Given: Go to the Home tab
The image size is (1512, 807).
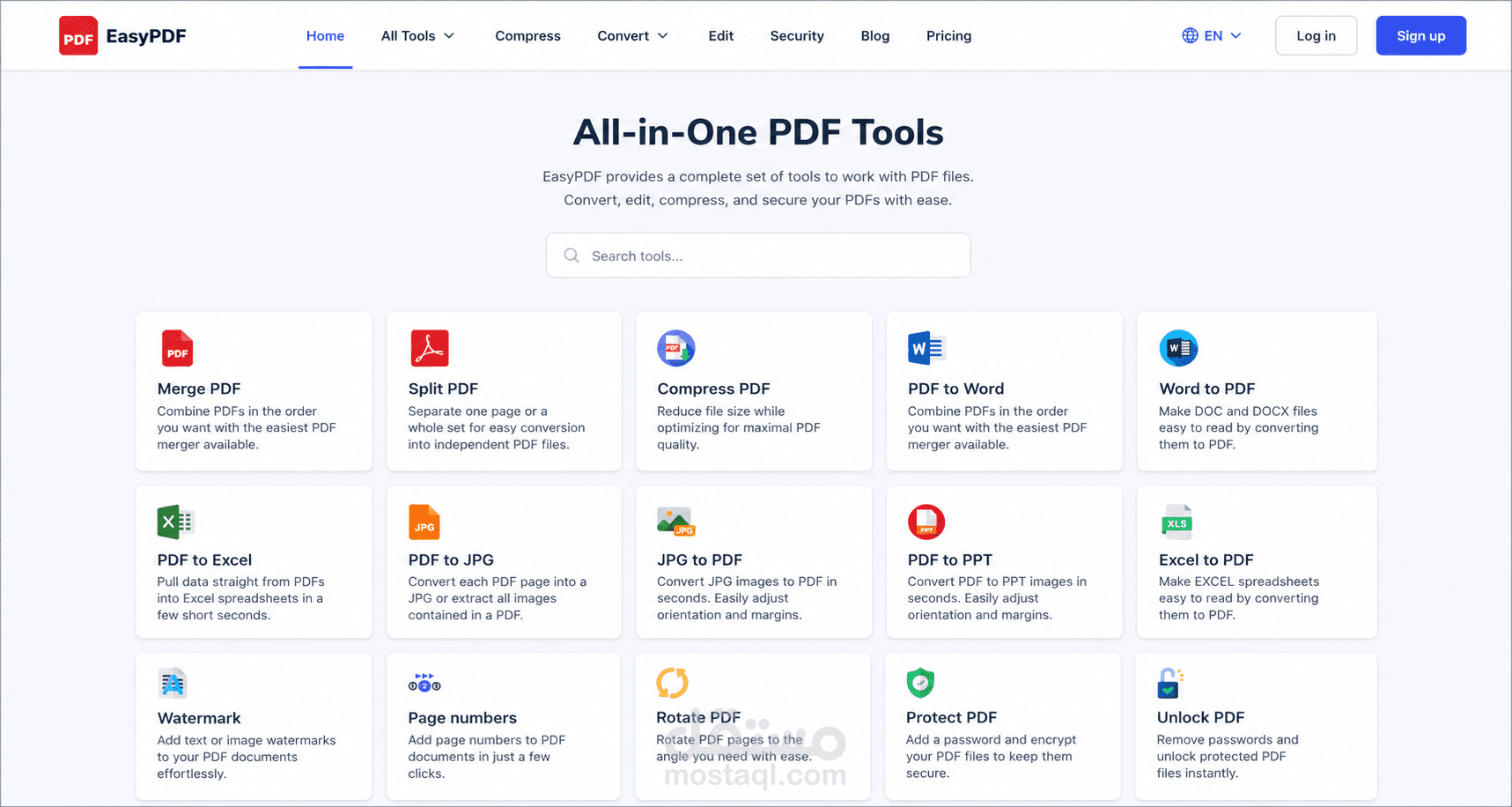Looking at the screenshot, I should pos(325,36).
